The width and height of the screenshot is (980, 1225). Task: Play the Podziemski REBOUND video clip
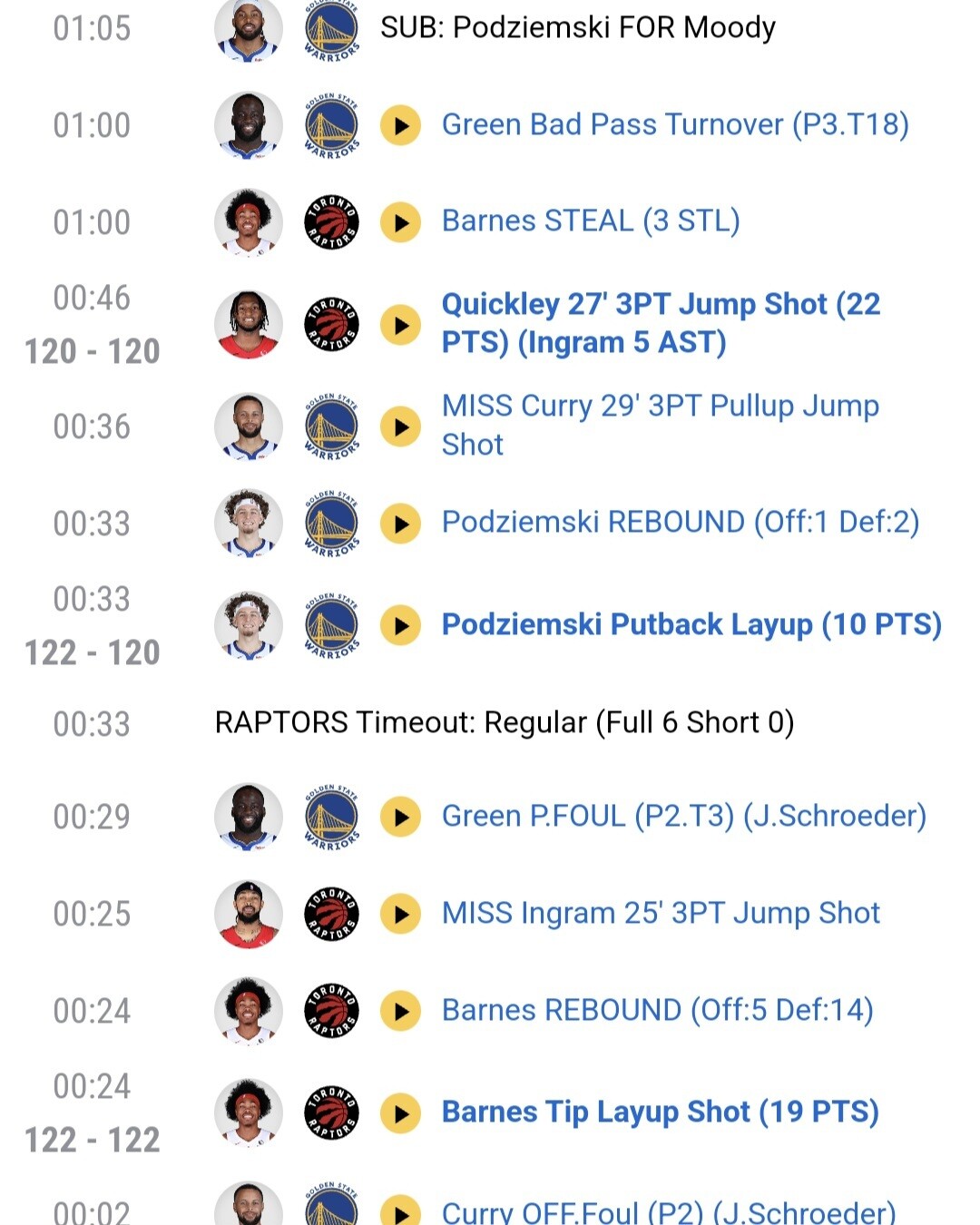click(x=400, y=524)
